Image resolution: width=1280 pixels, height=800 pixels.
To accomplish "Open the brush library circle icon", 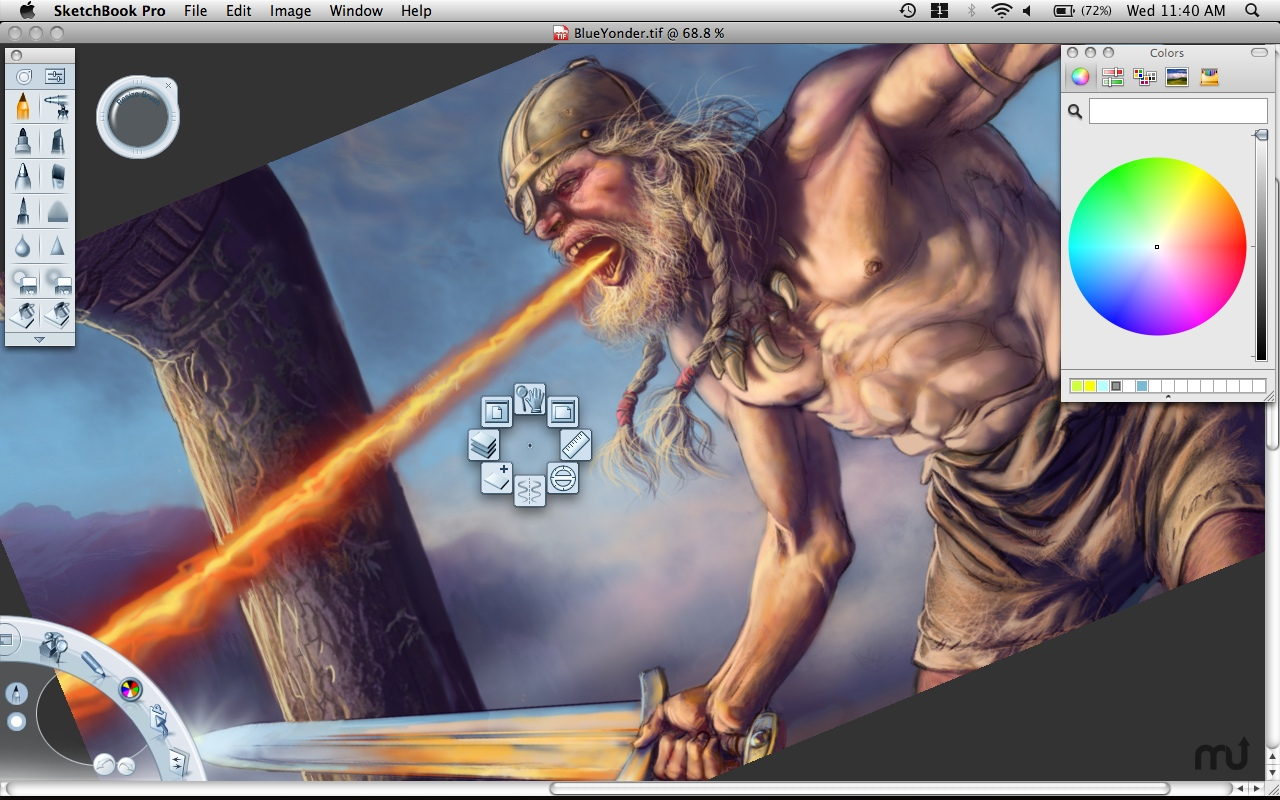I will pos(24,76).
